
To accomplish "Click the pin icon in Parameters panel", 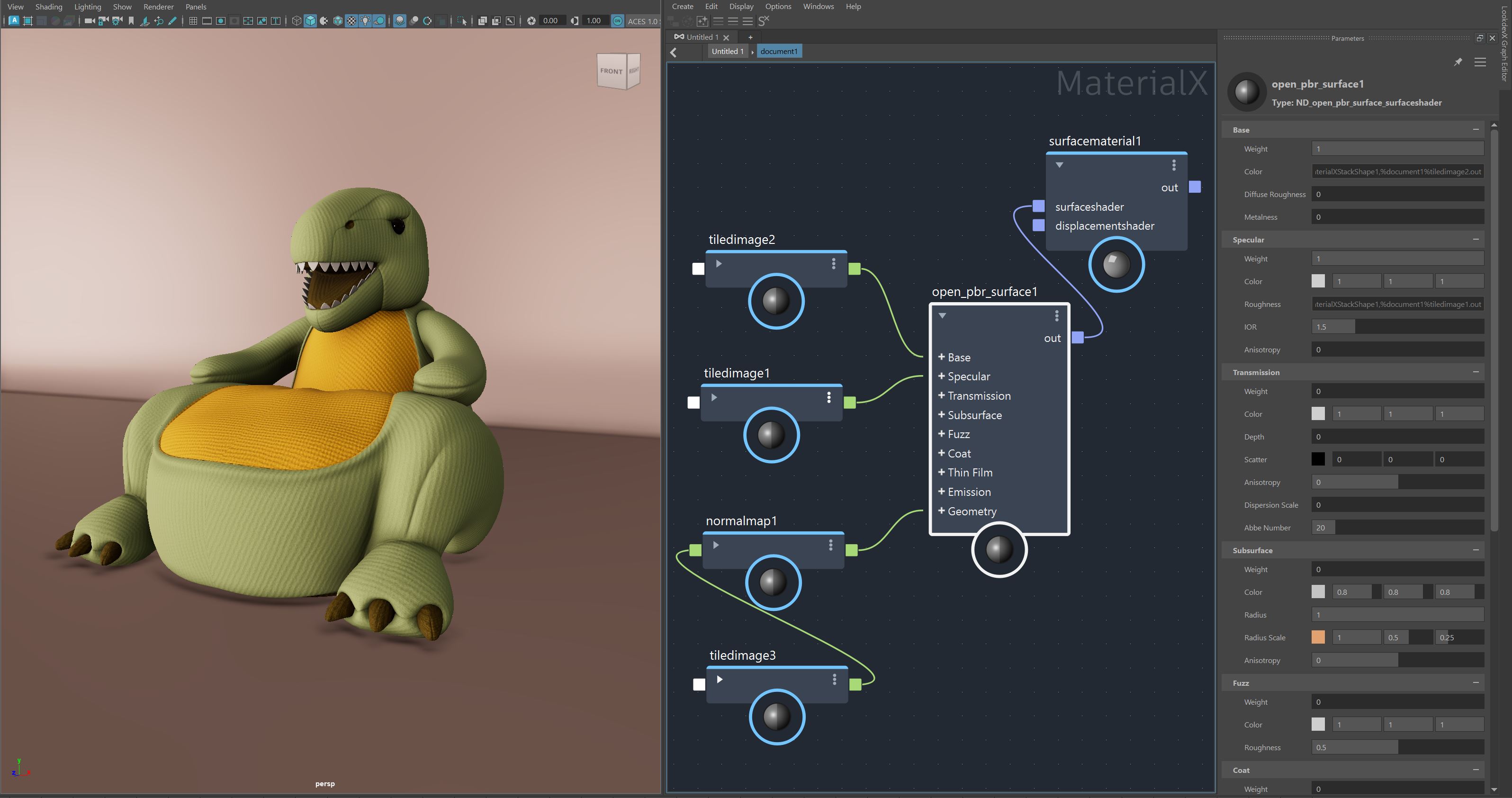I will pos(1458,62).
